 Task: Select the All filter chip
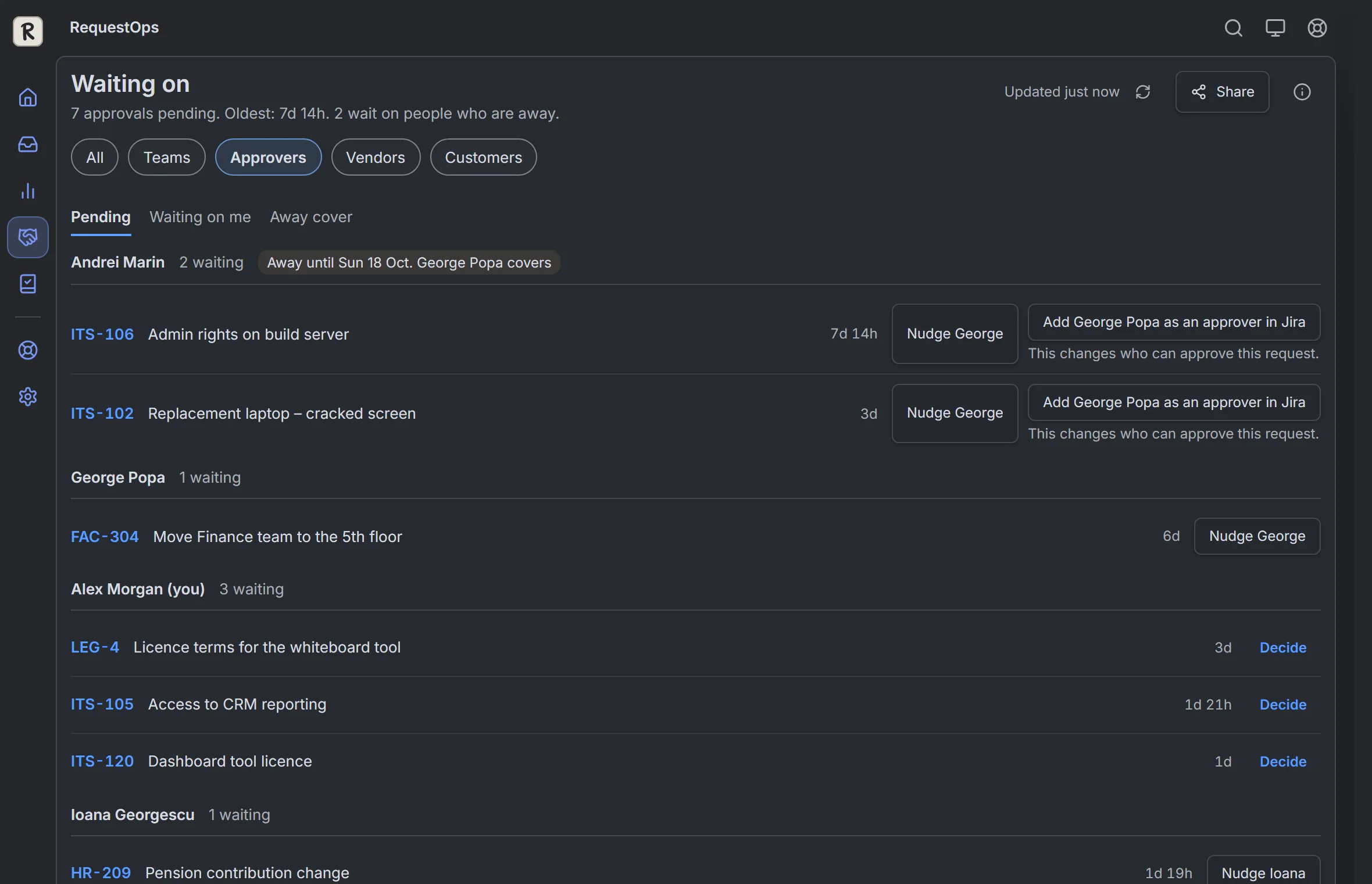click(x=95, y=157)
